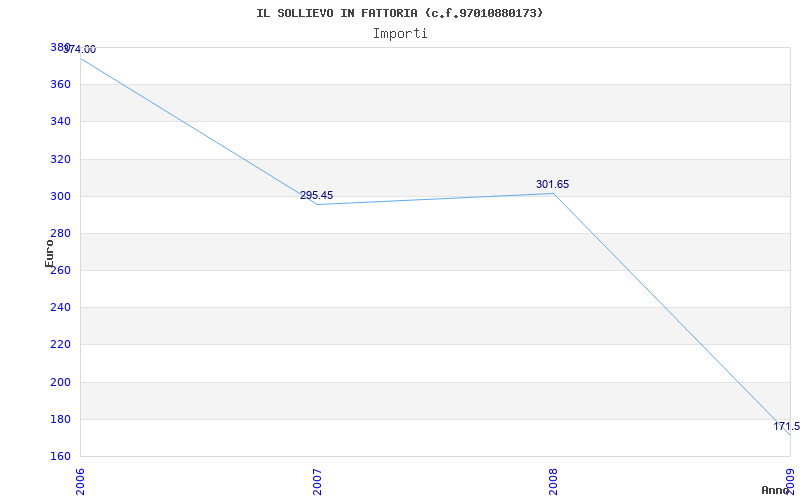
Task: Click the 301.65 data value label
Action: [x=552, y=184]
